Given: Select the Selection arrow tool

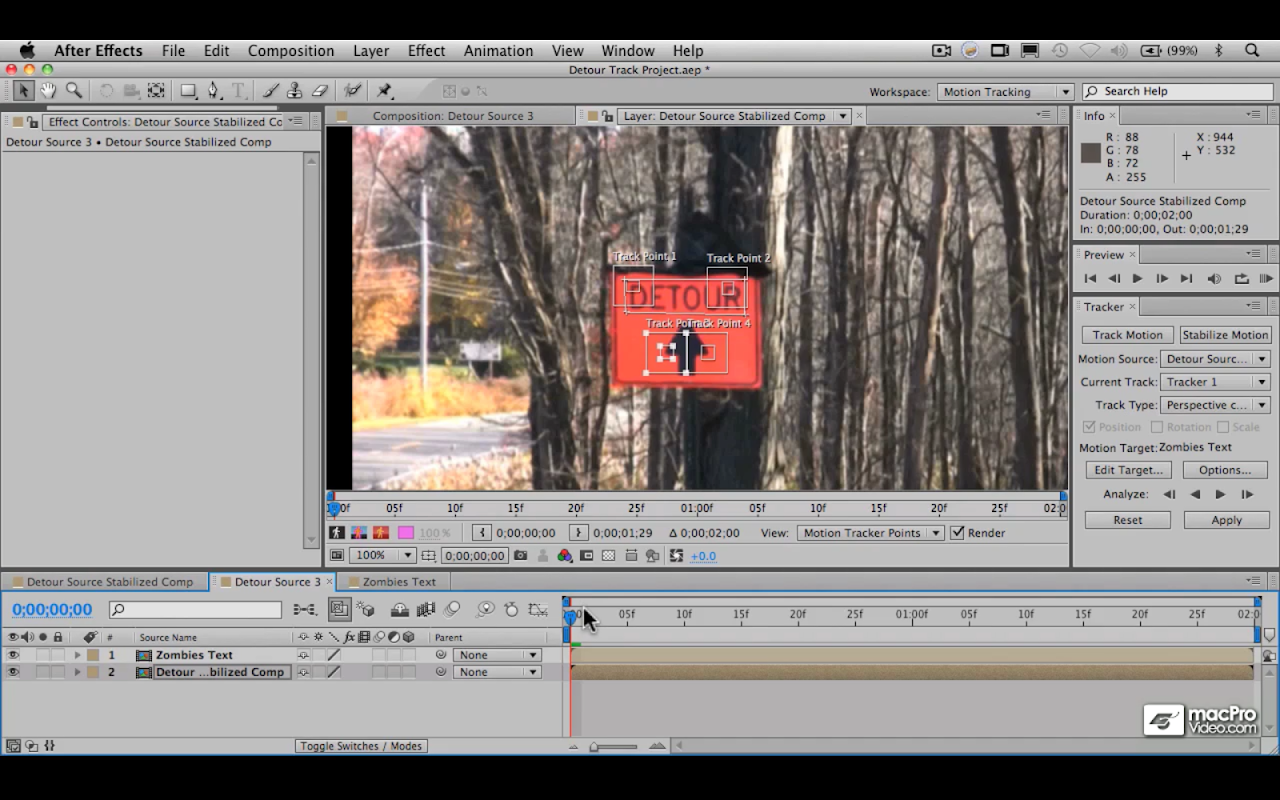Looking at the screenshot, I should [x=23, y=91].
